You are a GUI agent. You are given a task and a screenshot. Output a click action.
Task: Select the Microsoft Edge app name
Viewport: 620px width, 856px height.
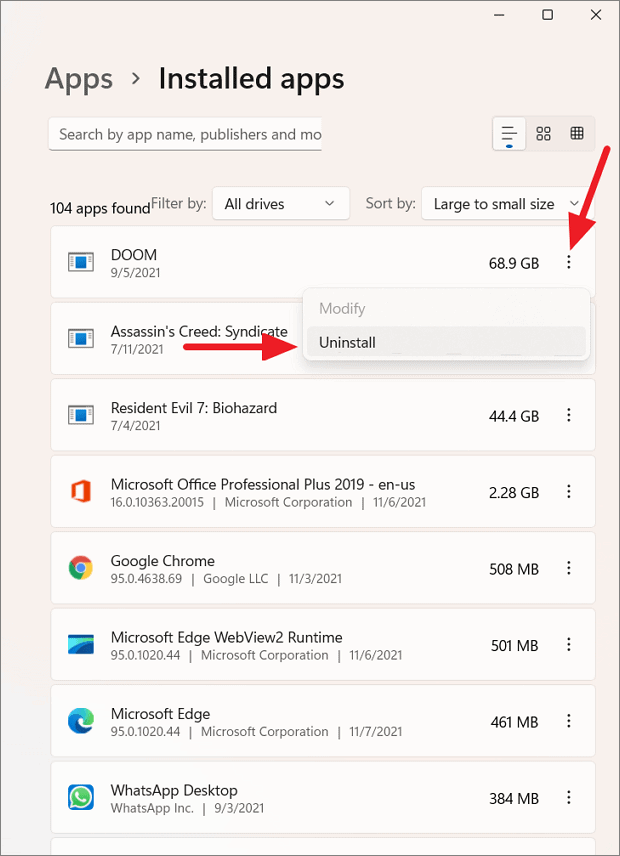[160, 714]
